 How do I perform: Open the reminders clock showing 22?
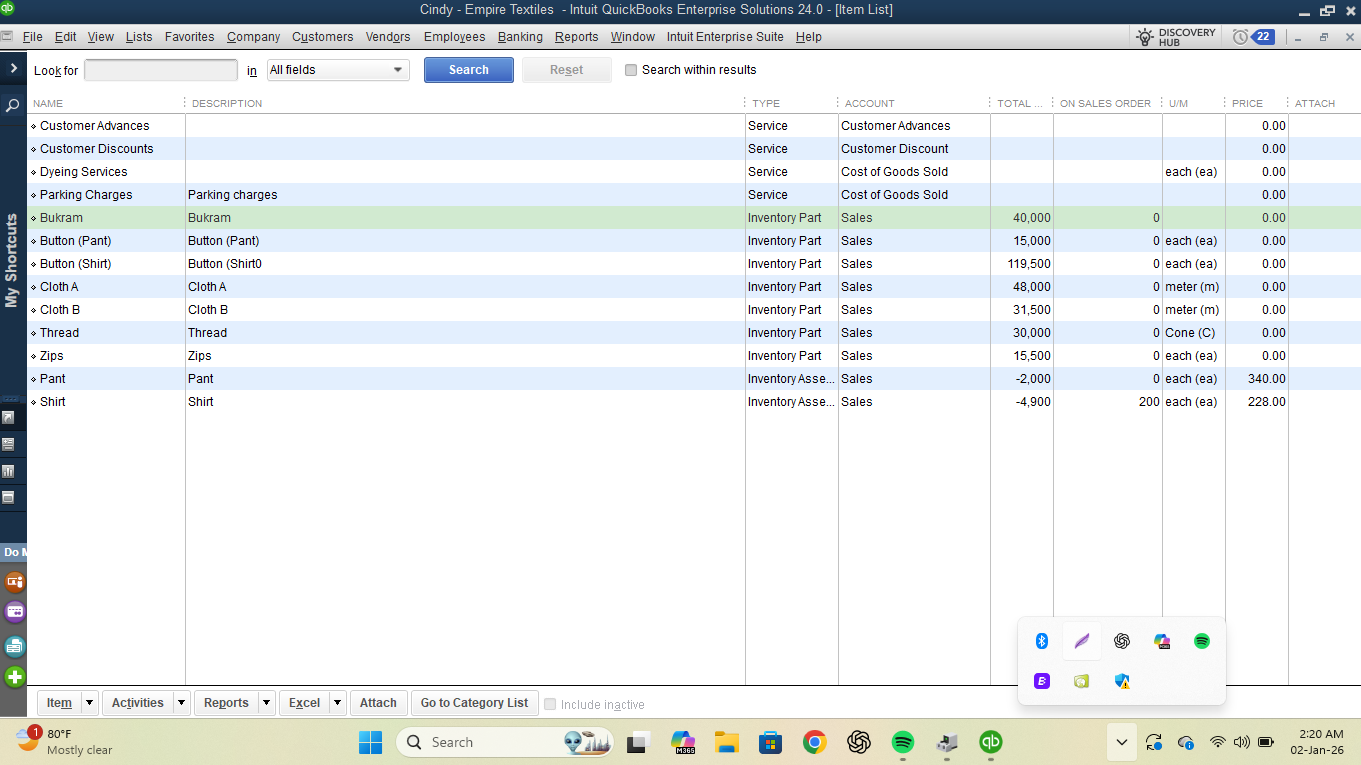pyautogui.click(x=1253, y=37)
